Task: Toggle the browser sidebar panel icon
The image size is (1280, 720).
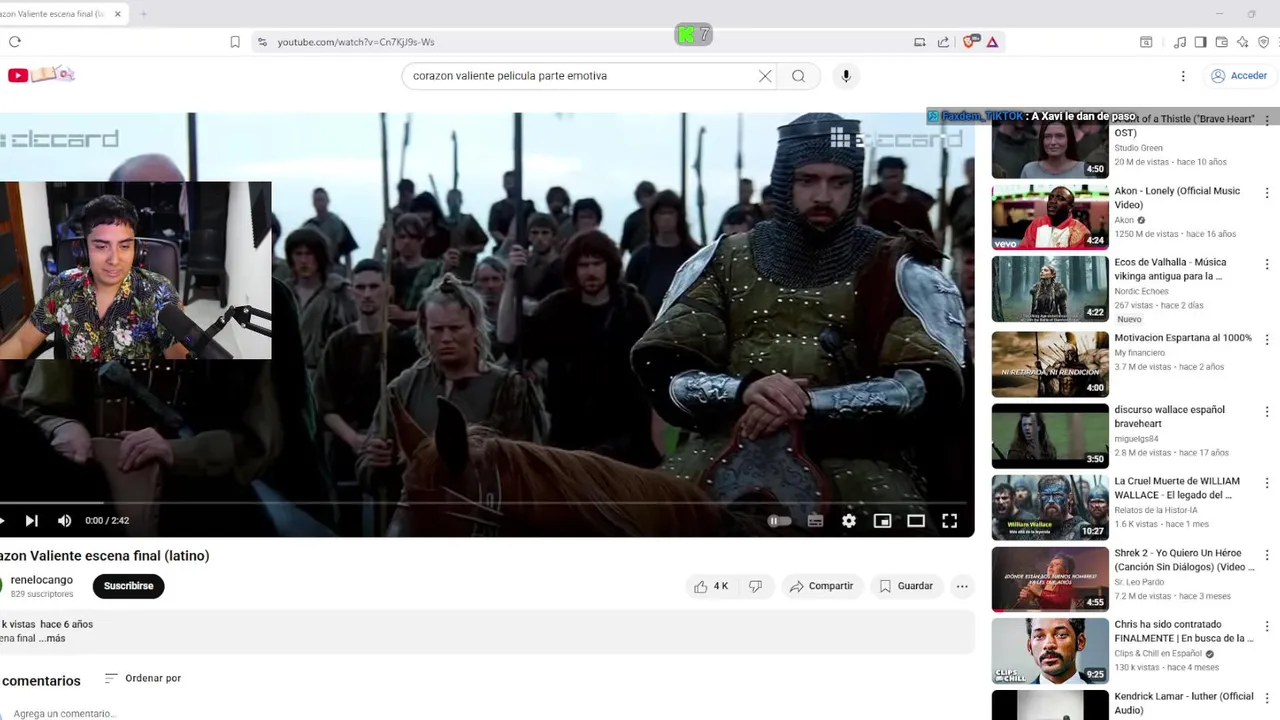Action: (x=1200, y=42)
